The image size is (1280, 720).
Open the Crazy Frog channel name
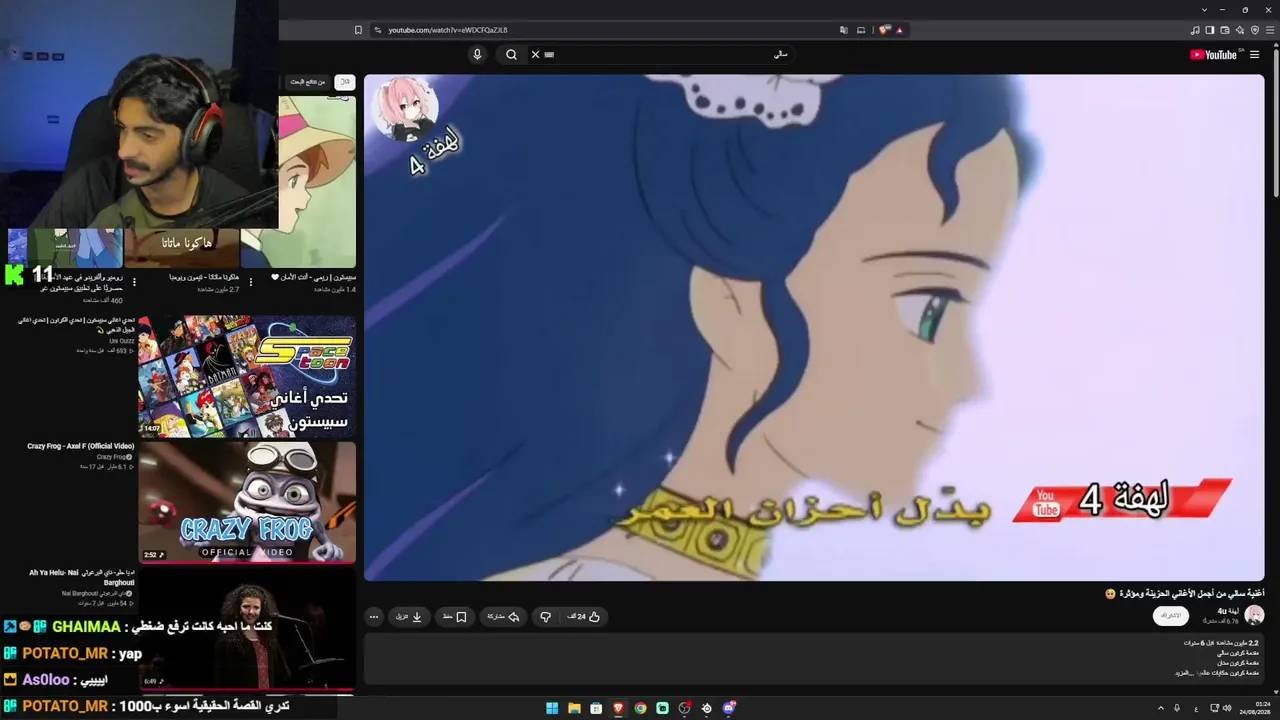click(112, 457)
